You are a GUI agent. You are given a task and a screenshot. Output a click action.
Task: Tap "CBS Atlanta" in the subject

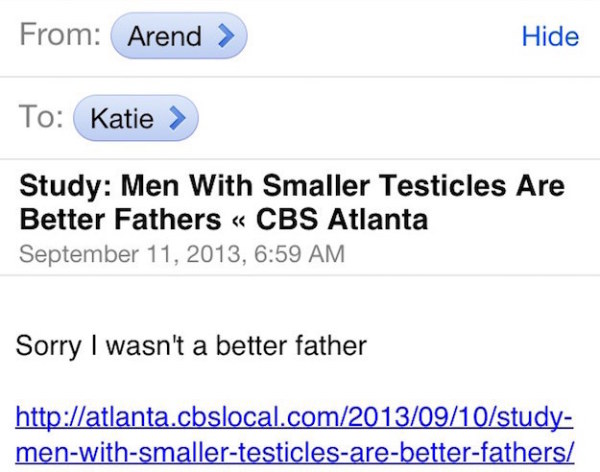342,219
